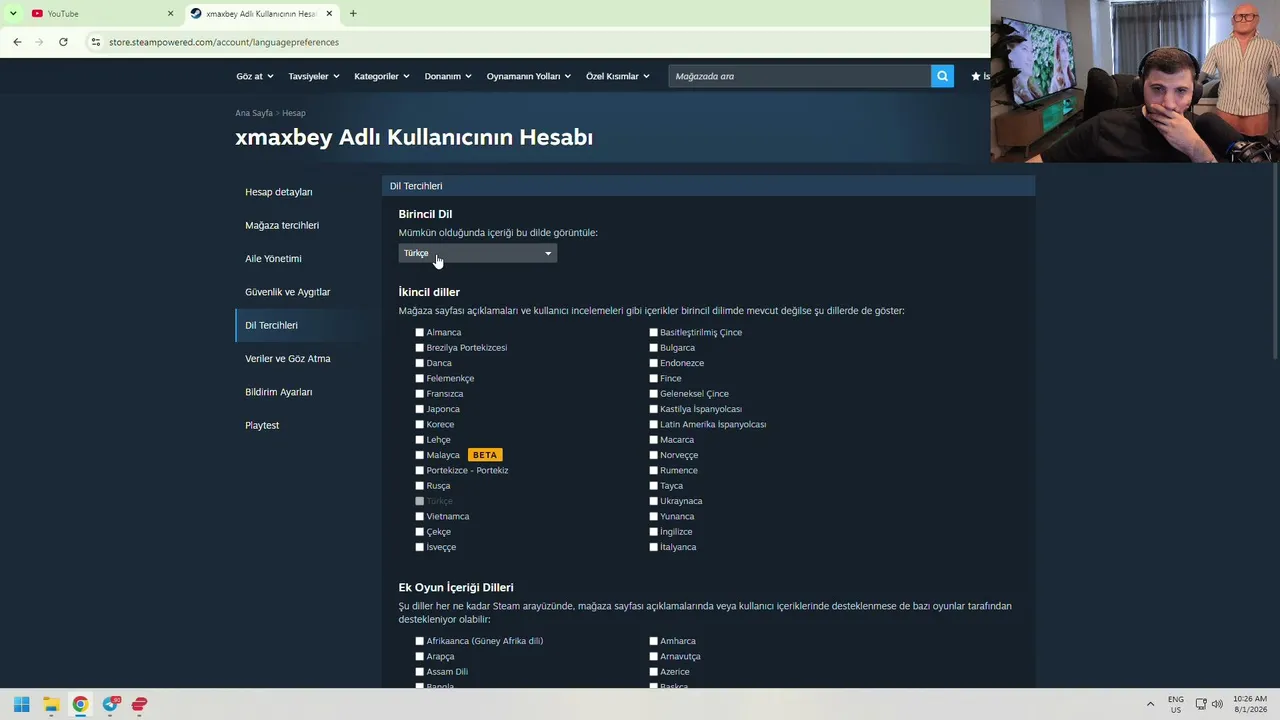The width and height of the screenshot is (1280, 720).
Task: Check the Endonezce checkbox
Action: click(654, 363)
